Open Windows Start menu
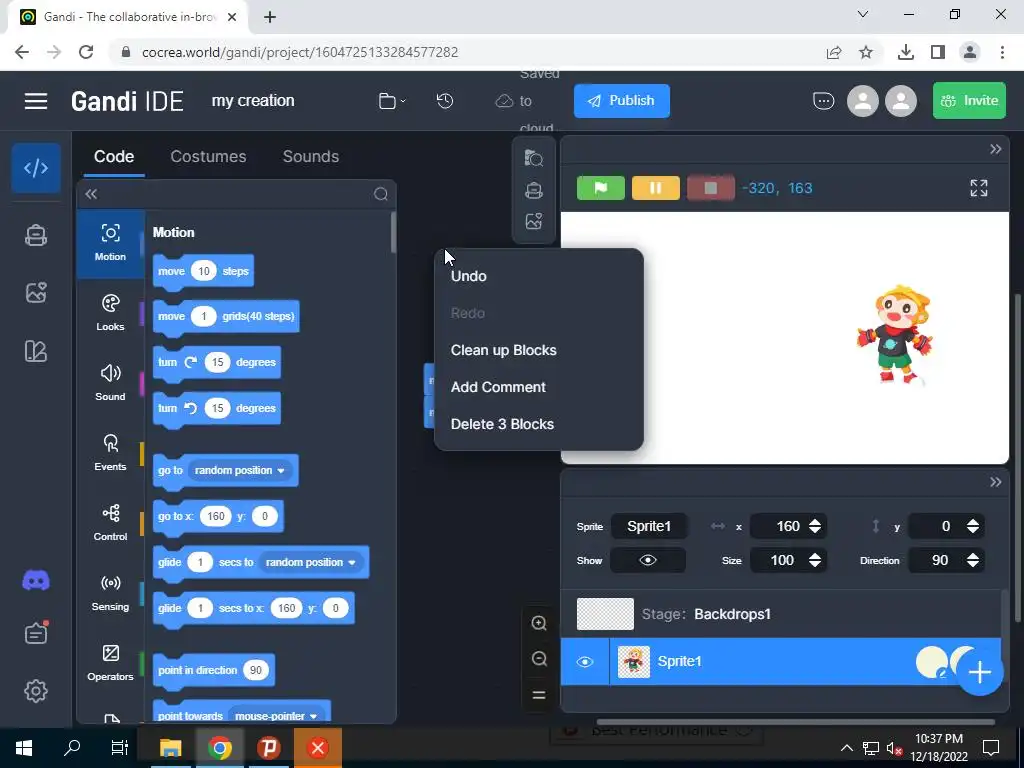 [24, 748]
